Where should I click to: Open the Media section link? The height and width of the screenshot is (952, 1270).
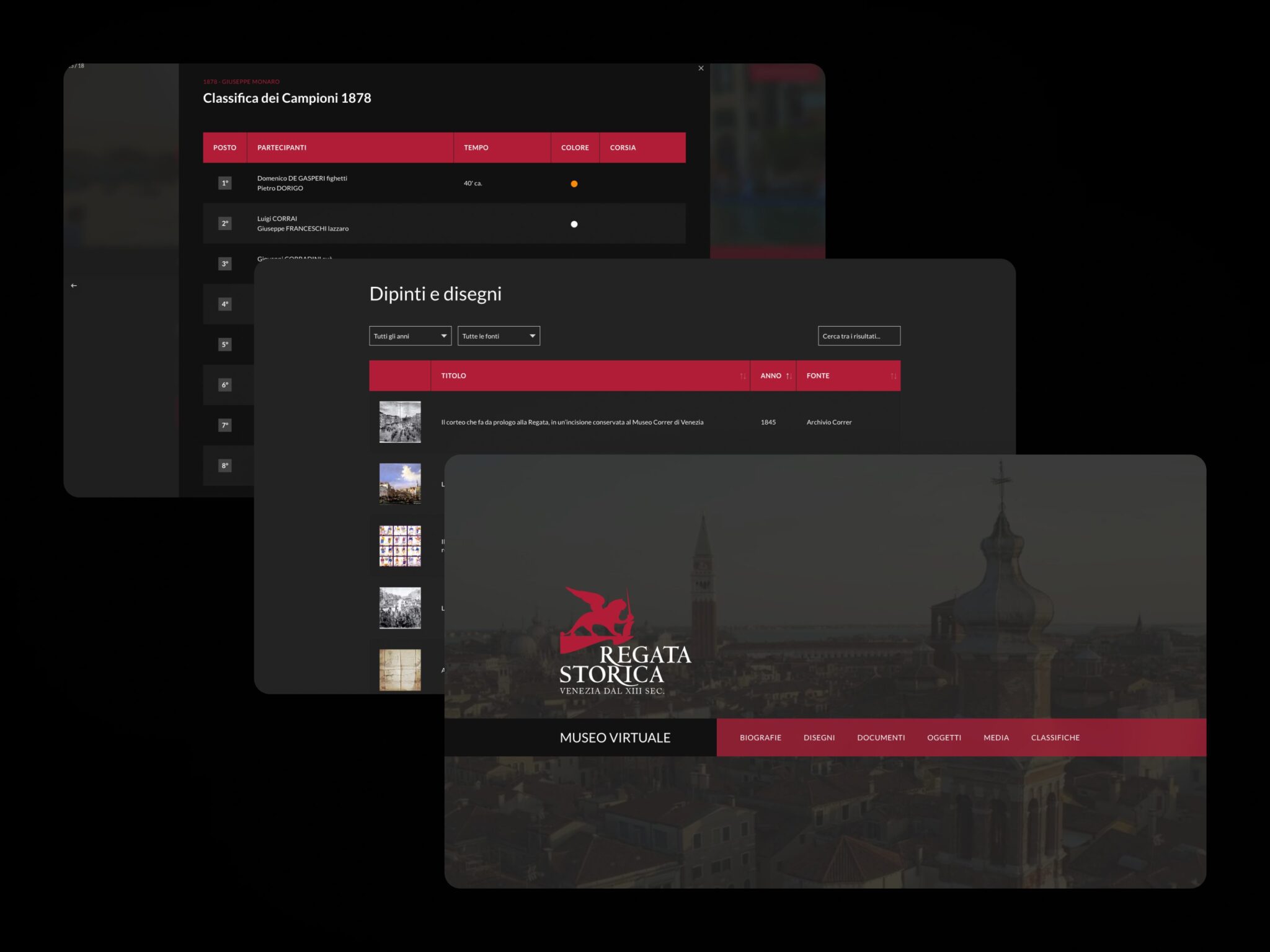(996, 738)
